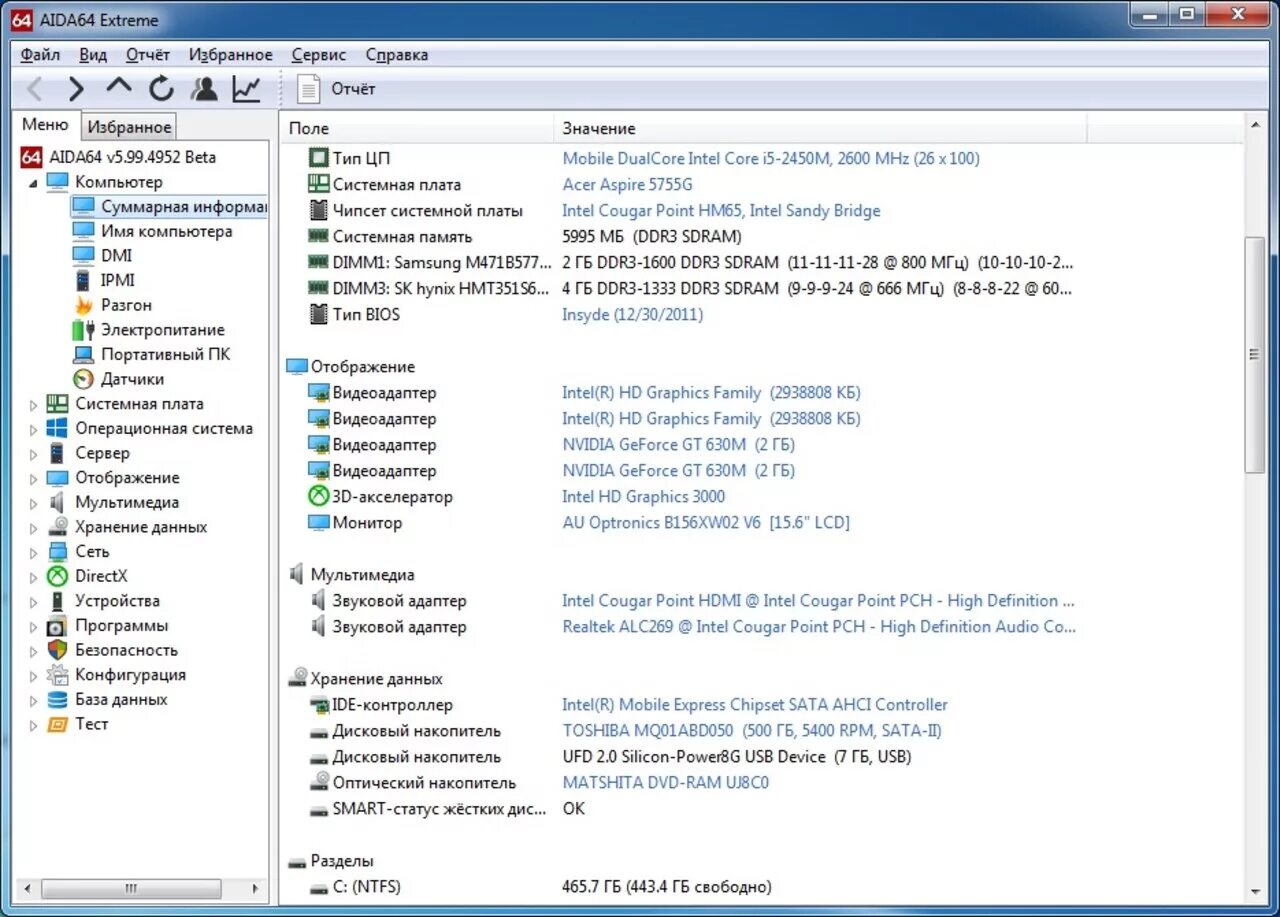Go up one level with Up arrow
Screen dimensions: 1280x917
119,87
